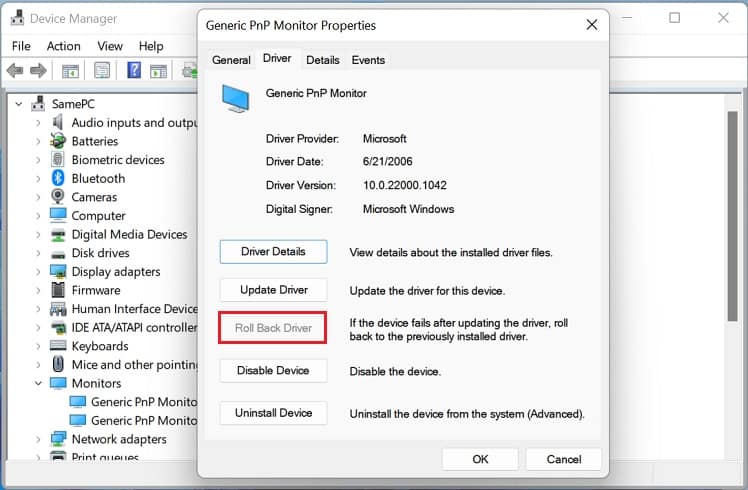Click the Audio inputs speaker icon
The image size is (748, 490).
(x=58, y=122)
